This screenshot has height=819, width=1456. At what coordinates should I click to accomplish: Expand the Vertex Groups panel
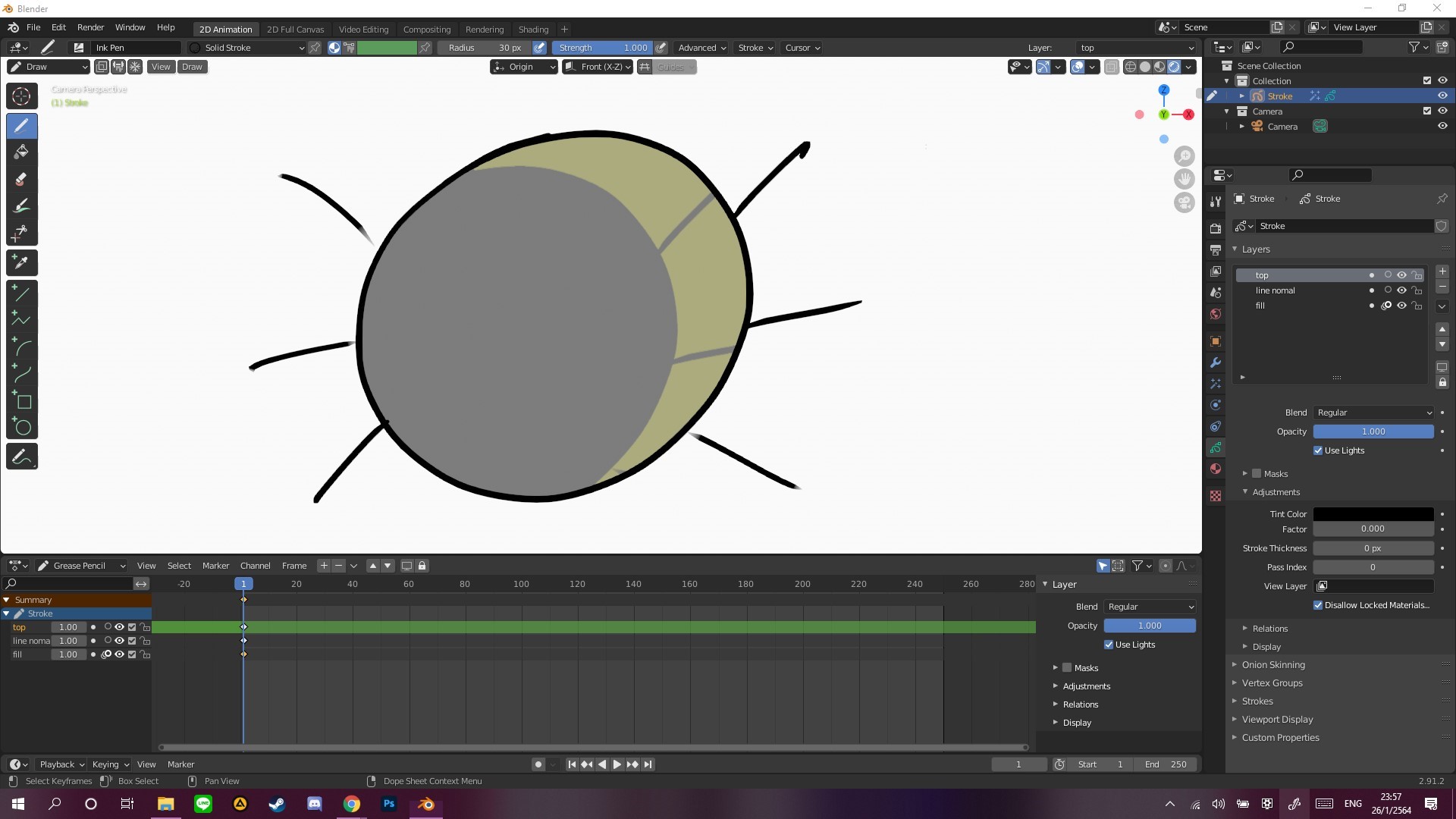(1272, 683)
